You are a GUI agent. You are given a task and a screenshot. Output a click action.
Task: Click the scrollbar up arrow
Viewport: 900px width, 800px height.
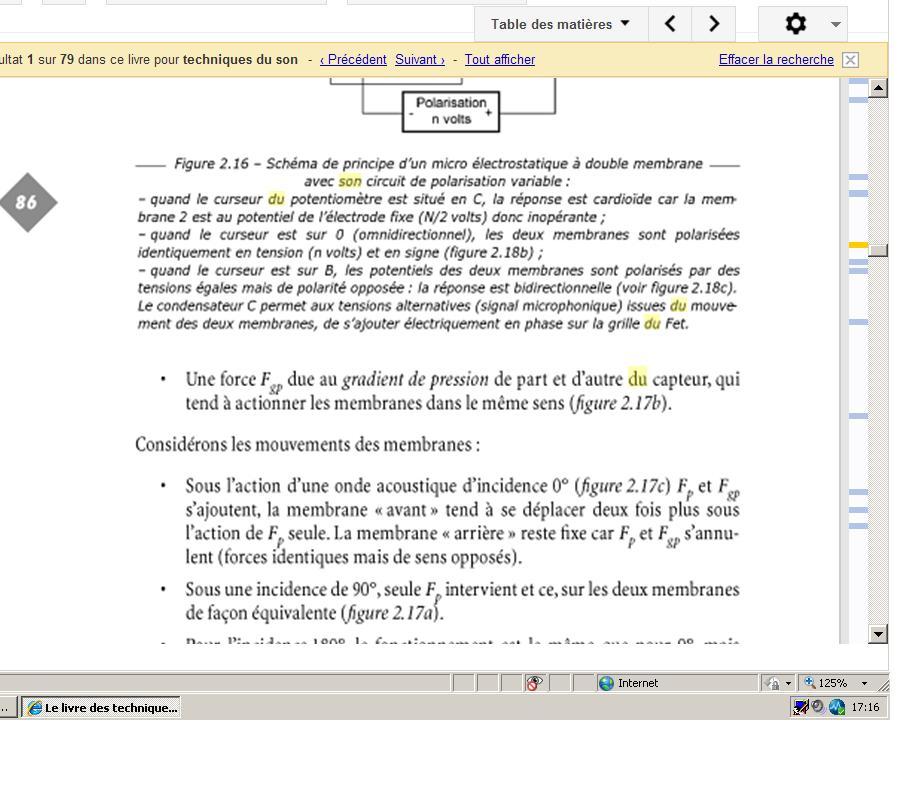[878, 88]
